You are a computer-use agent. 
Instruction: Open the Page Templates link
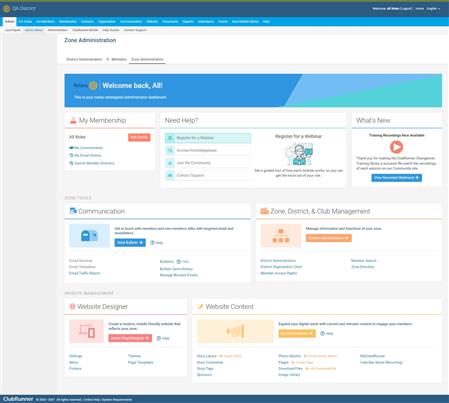tap(141, 362)
